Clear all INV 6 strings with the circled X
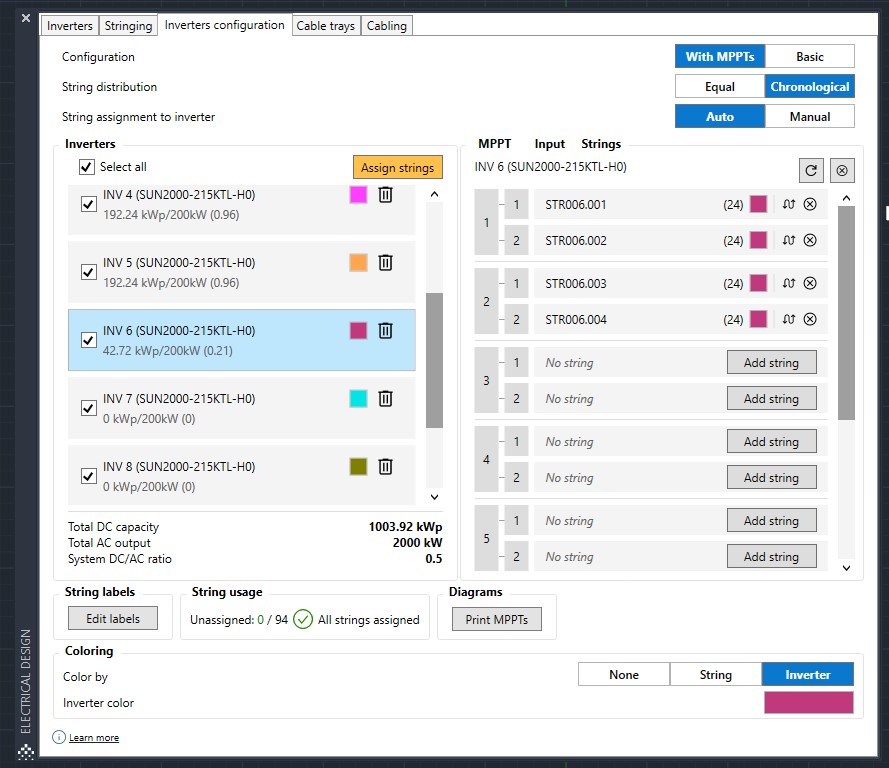This screenshot has width=889, height=768. [842, 170]
